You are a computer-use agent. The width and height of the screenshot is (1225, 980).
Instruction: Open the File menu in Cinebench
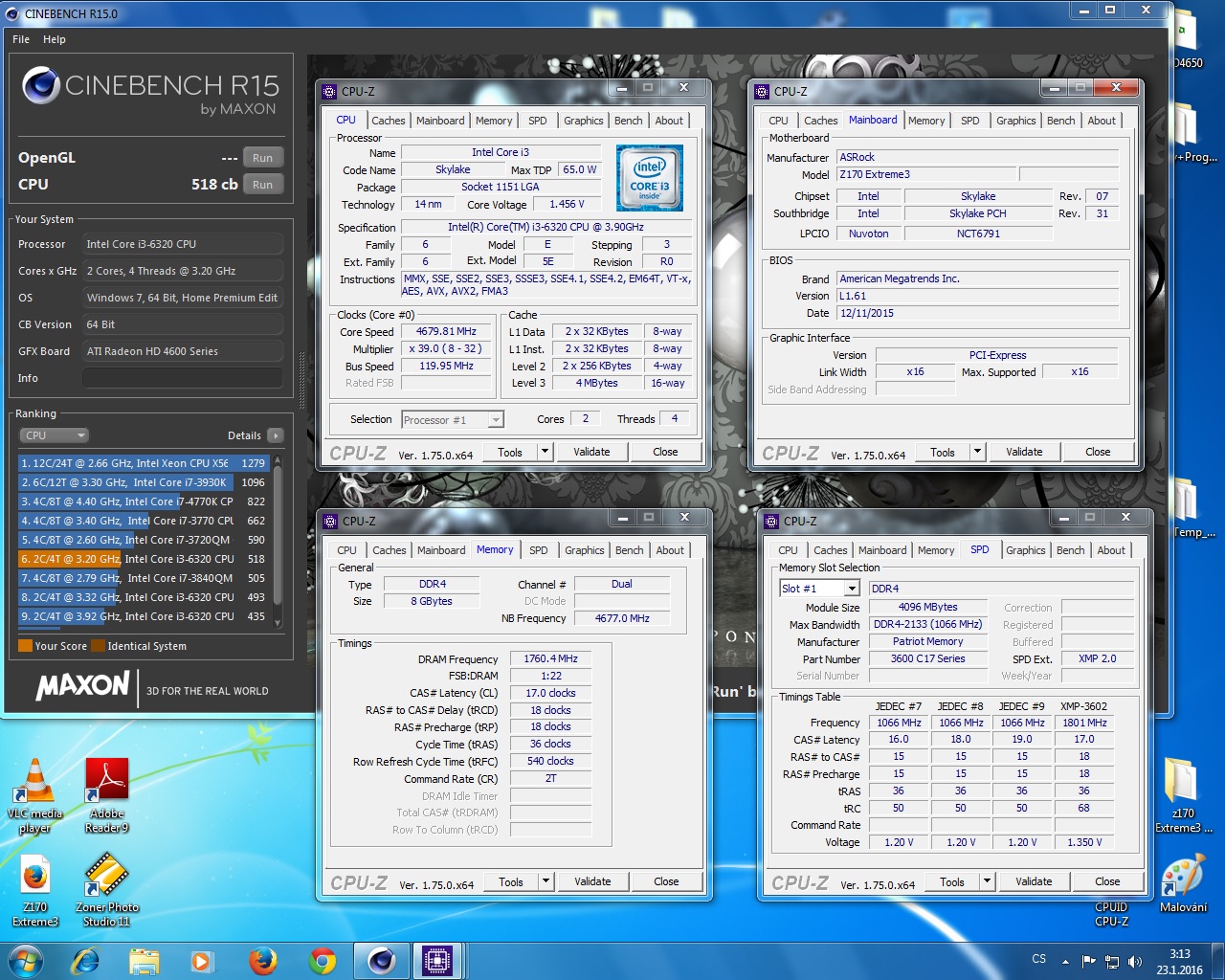tap(21, 39)
